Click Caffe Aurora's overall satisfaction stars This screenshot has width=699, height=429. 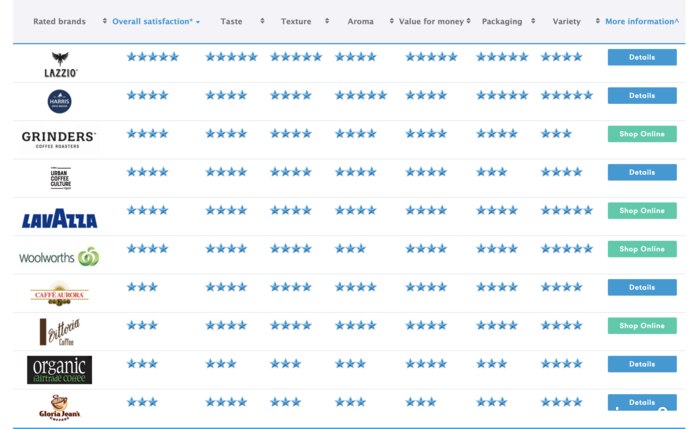point(142,287)
